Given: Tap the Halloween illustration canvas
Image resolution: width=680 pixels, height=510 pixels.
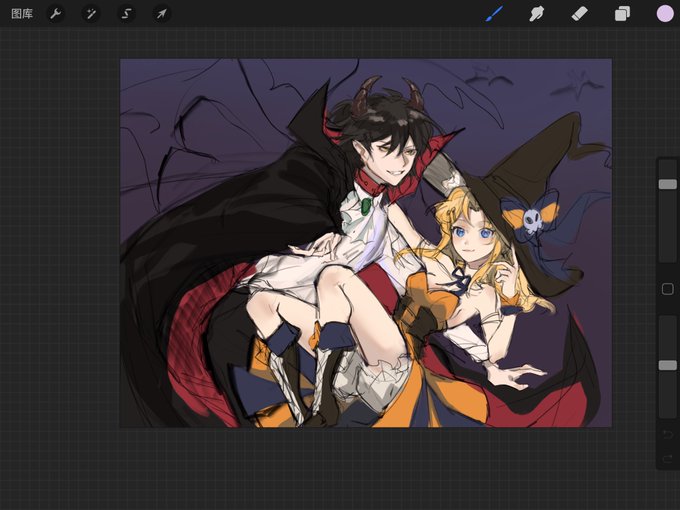Looking at the screenshot, I should 366,243.
